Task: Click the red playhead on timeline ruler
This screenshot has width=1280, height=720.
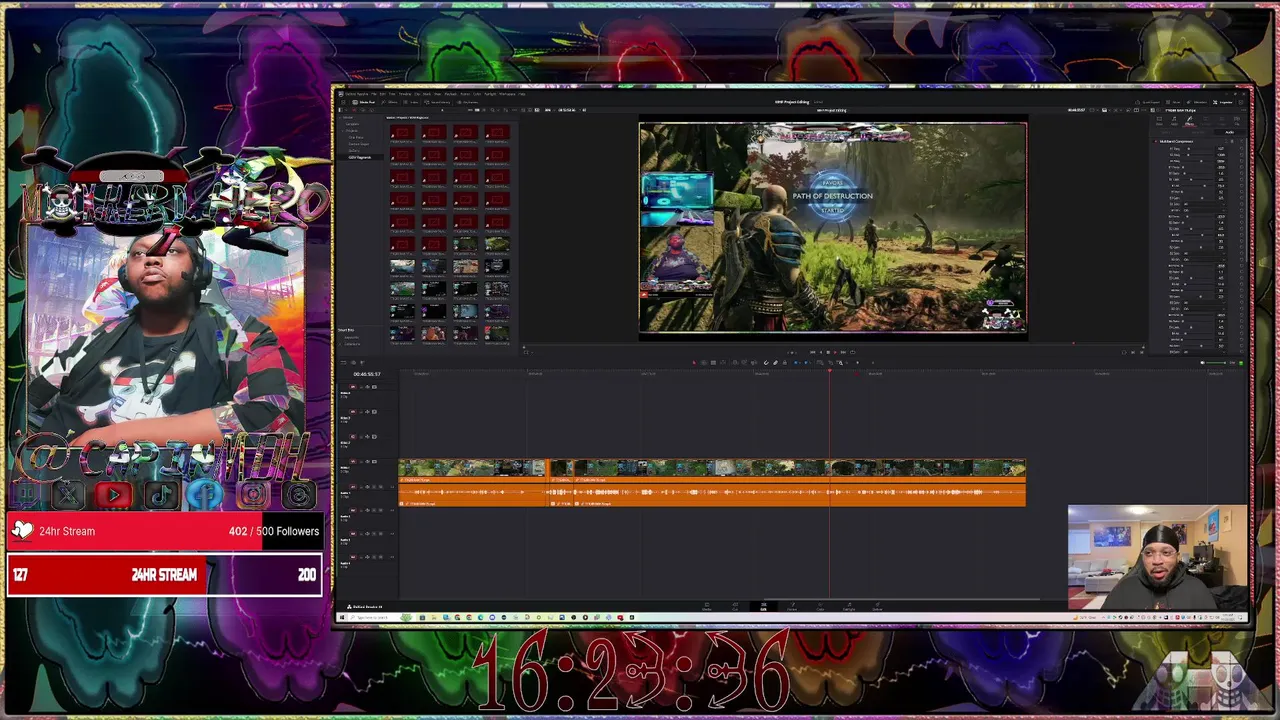Action: pyautogui.click(x=829, y=371)
